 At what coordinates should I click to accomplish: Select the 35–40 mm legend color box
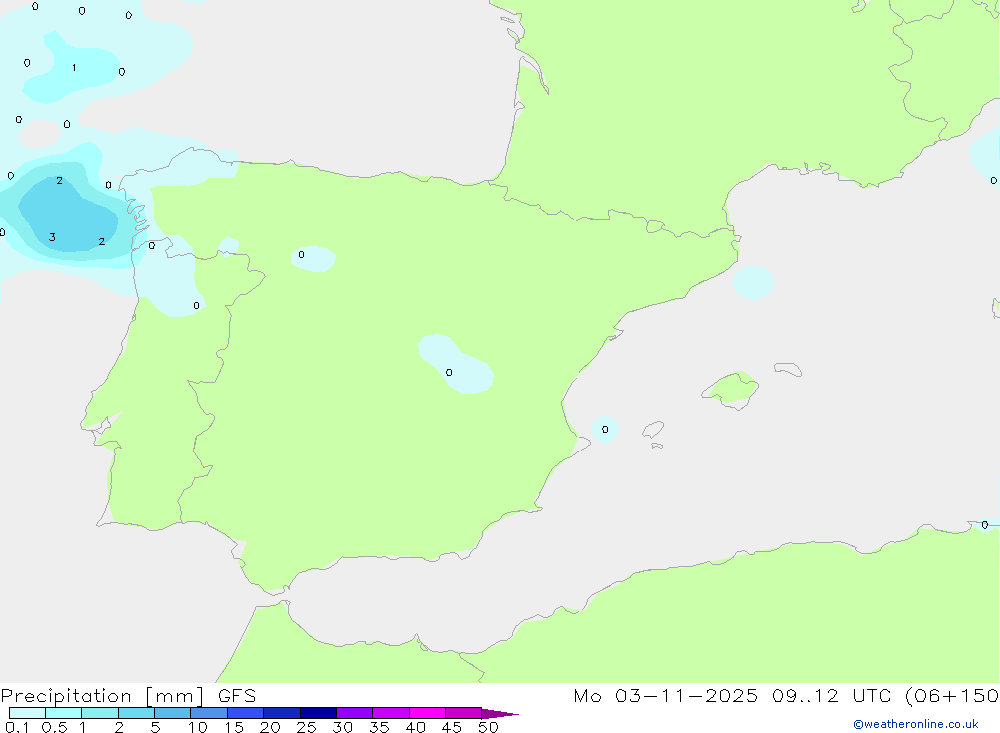click(390, 713)
